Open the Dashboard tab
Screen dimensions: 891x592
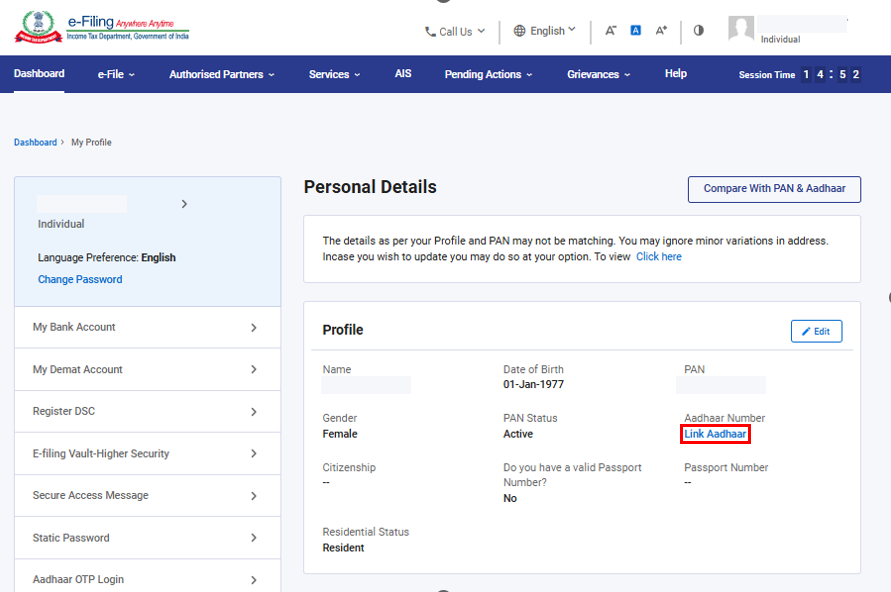[x=39, y=74]
